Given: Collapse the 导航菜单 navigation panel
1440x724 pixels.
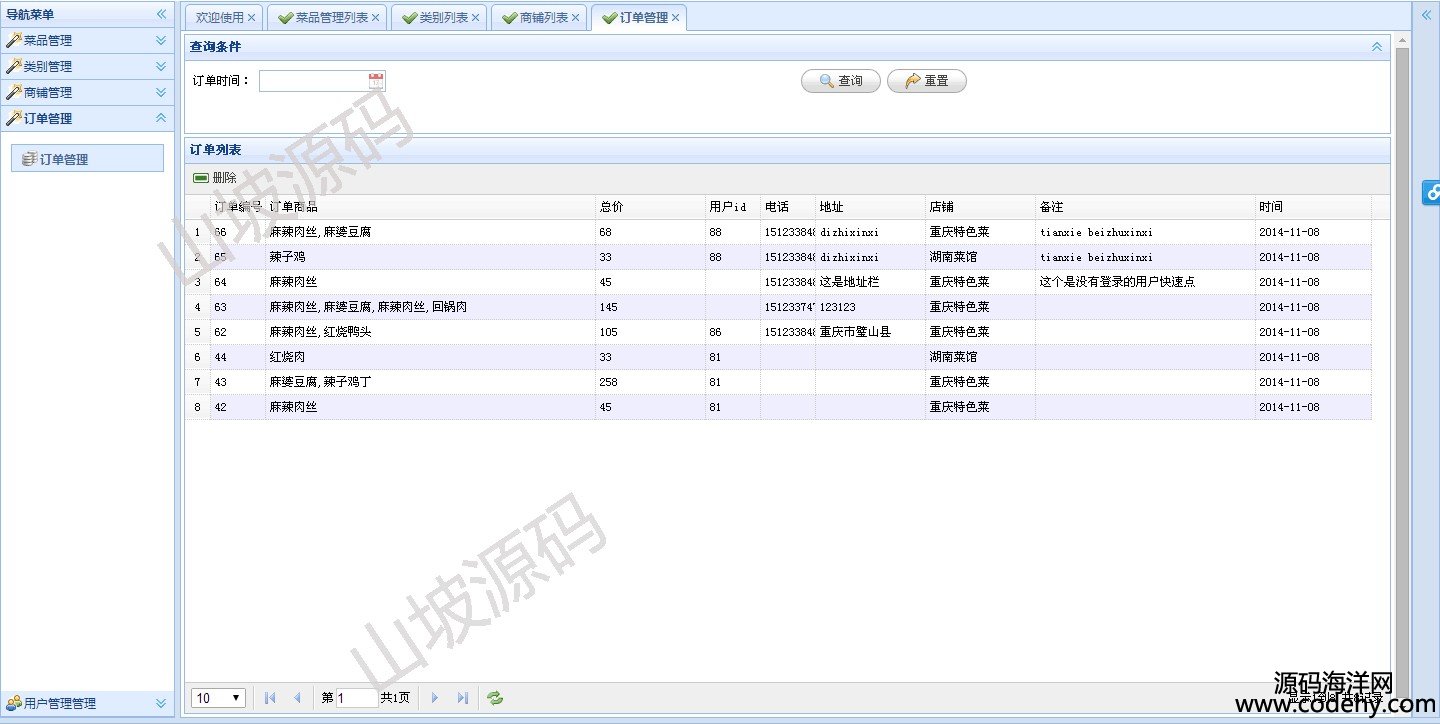Looking at the screenshot, I should (x=161, y=14).
